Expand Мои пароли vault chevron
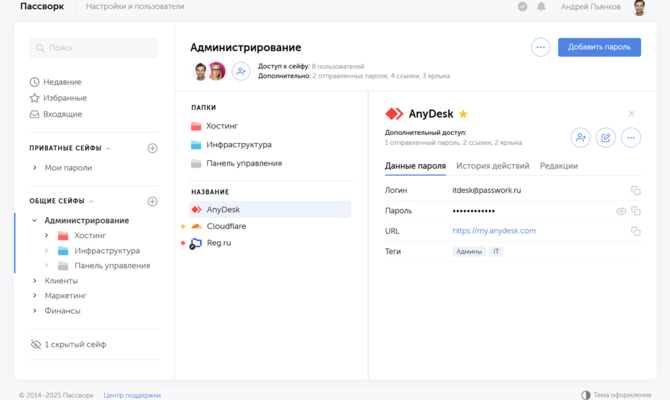 point(35,168)
